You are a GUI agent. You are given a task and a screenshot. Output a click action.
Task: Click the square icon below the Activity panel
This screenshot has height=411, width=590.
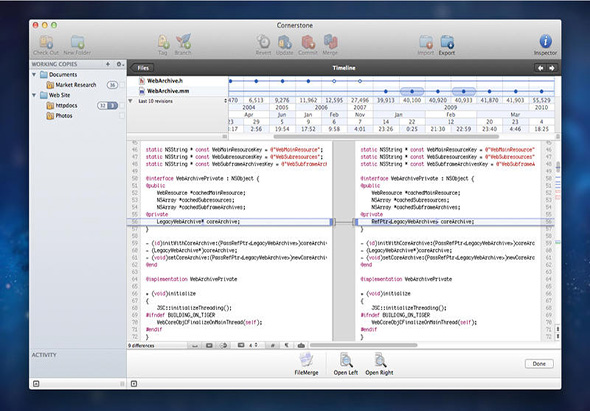[36, 384]
